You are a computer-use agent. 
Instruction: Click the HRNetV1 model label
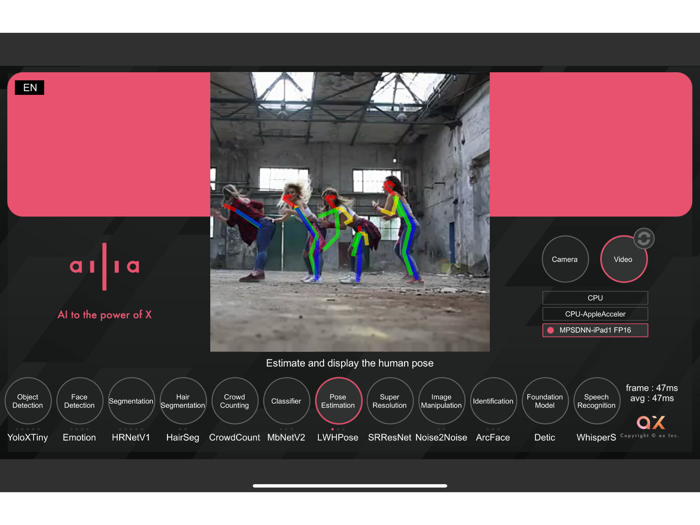[x=131, y=438]
